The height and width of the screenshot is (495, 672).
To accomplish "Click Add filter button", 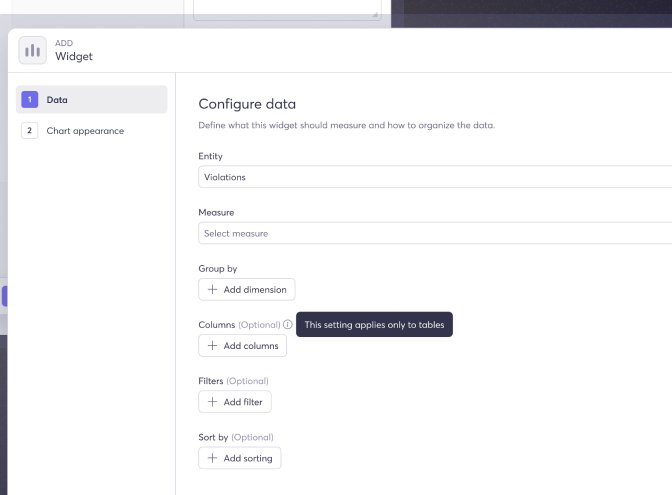I will coord(235,402).
